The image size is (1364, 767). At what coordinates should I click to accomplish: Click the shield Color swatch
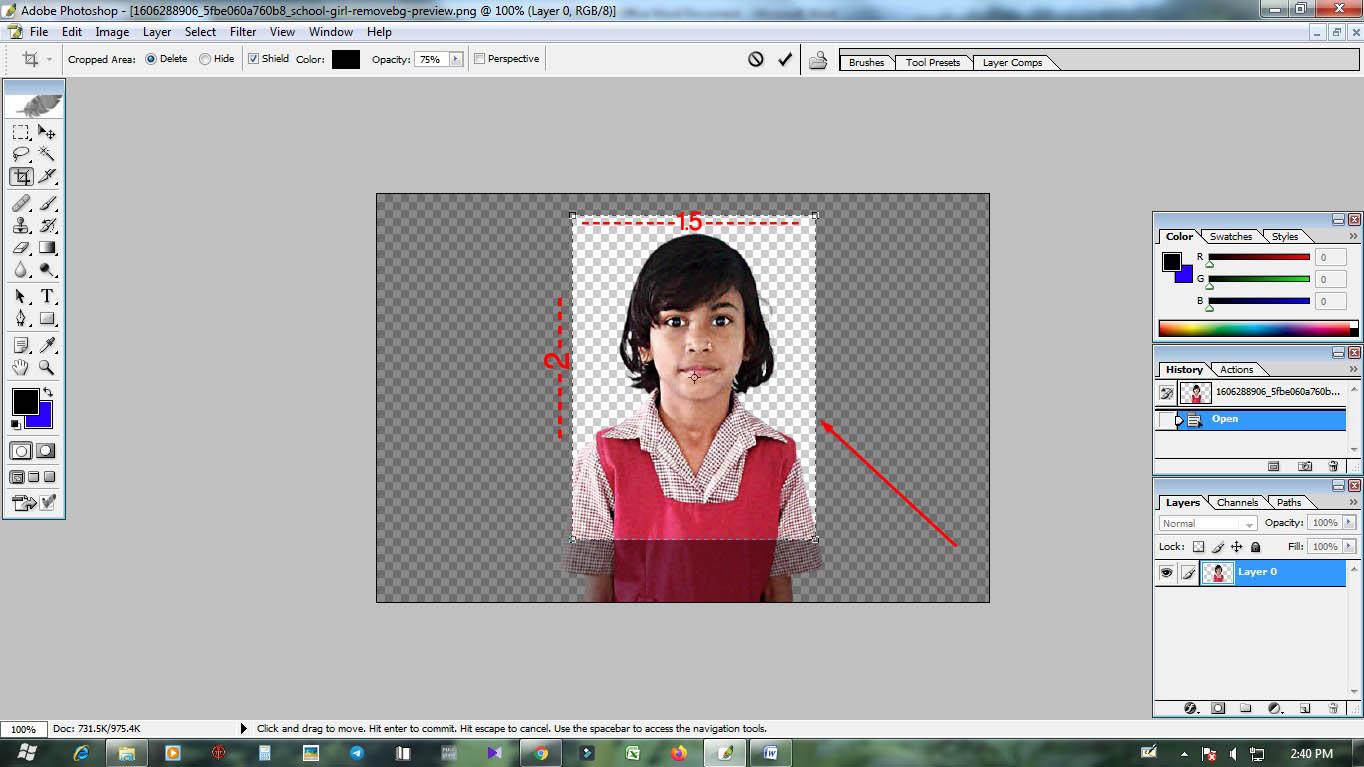(346, 59)
